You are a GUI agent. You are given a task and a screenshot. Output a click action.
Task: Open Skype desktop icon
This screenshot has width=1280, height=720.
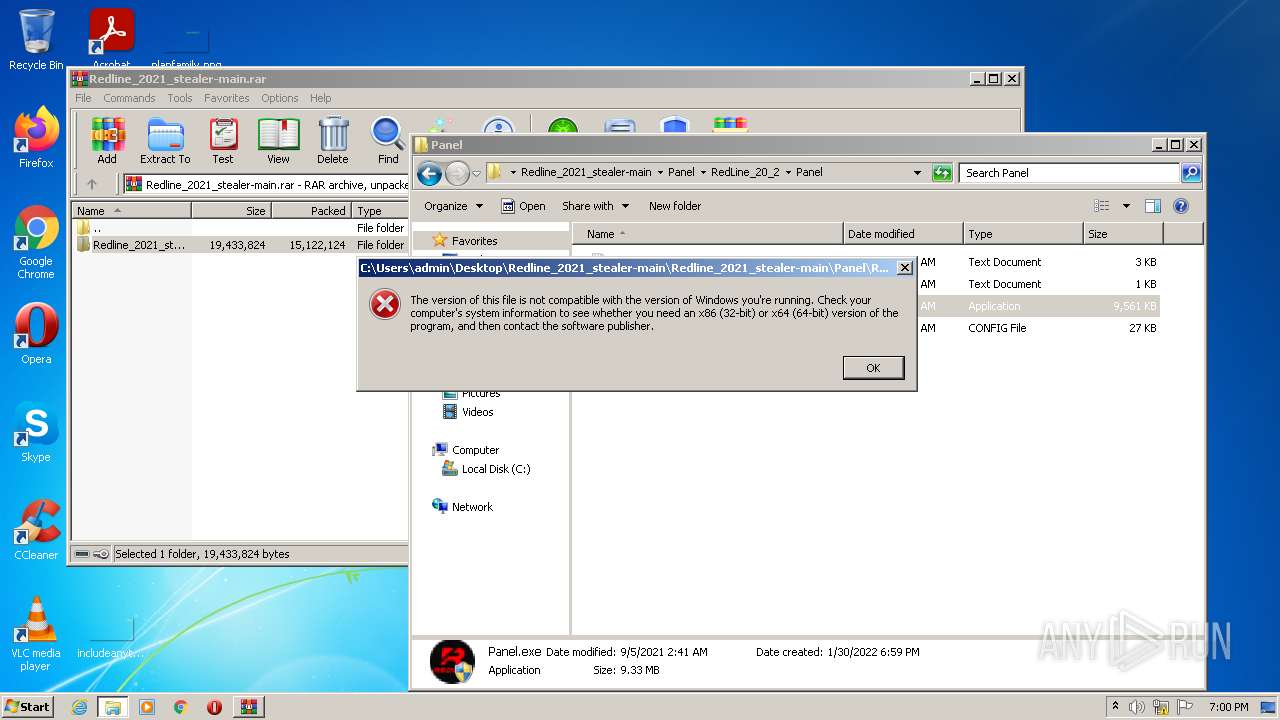click(x=36, y=432)
